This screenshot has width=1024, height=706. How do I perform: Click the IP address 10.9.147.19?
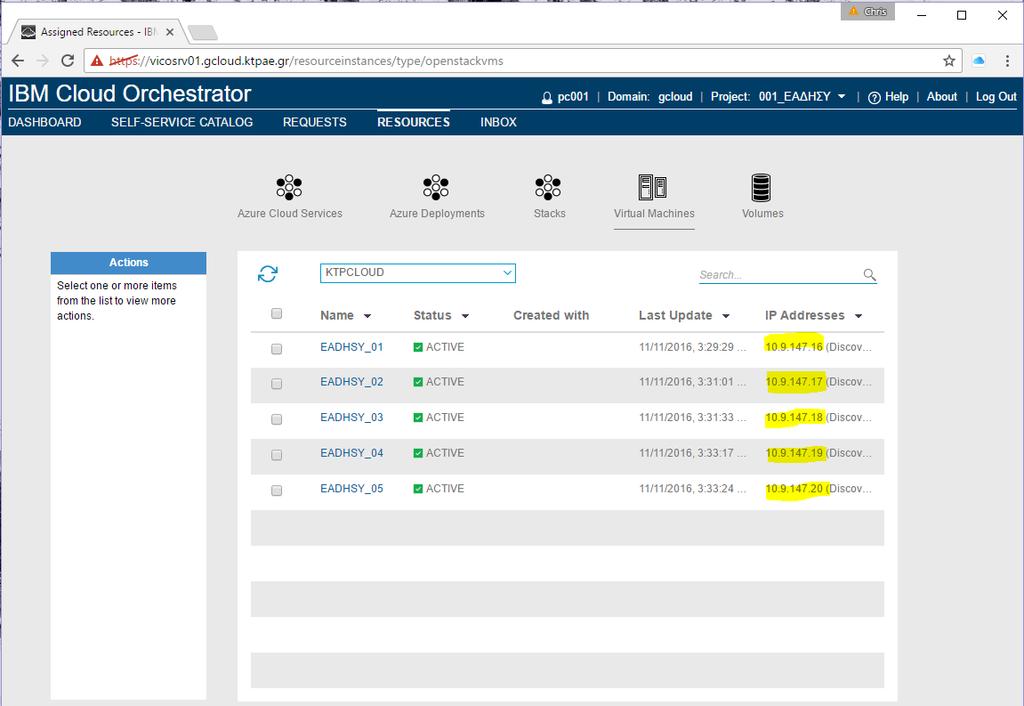[793, 453]
